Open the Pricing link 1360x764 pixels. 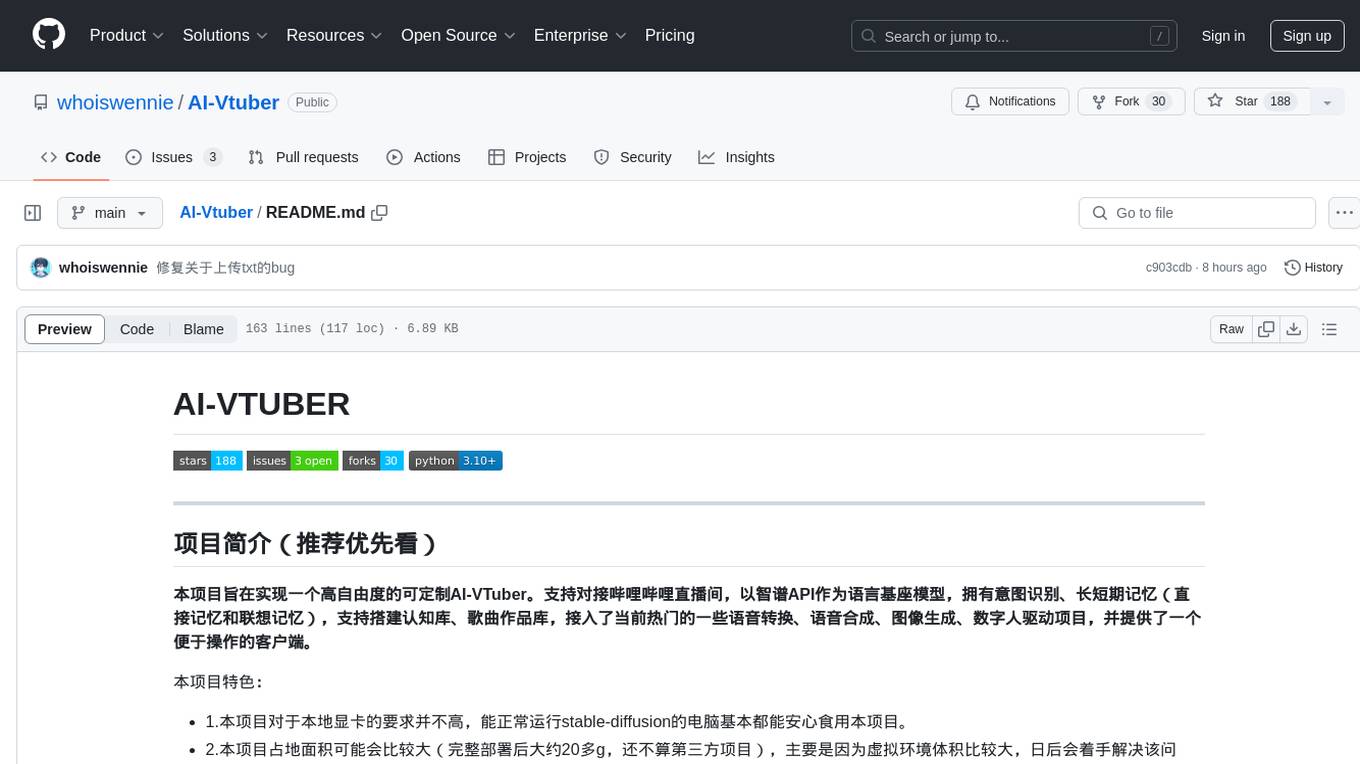click(x=670, y=35)
